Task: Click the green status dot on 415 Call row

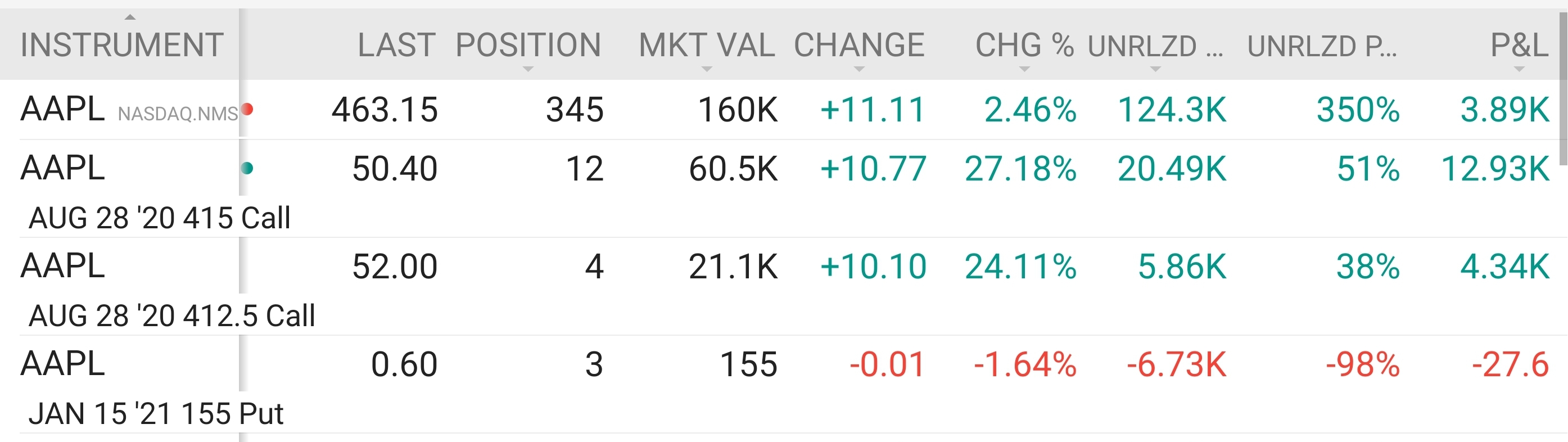Action: 247,168
